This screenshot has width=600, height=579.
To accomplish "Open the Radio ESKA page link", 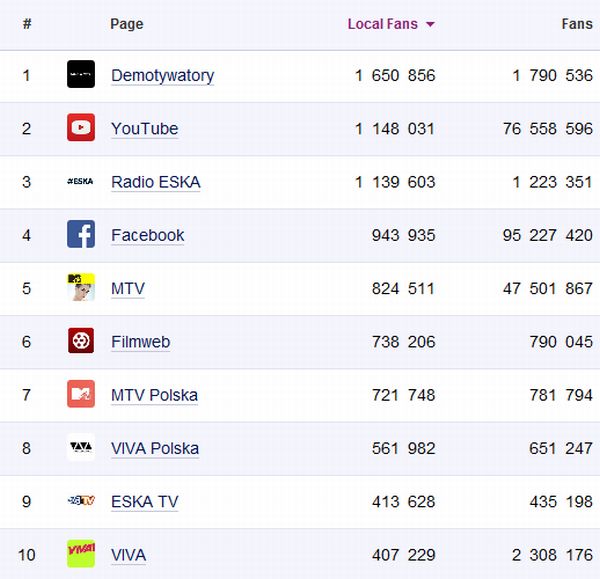I will pyautogui.click(x=155, y=182).
